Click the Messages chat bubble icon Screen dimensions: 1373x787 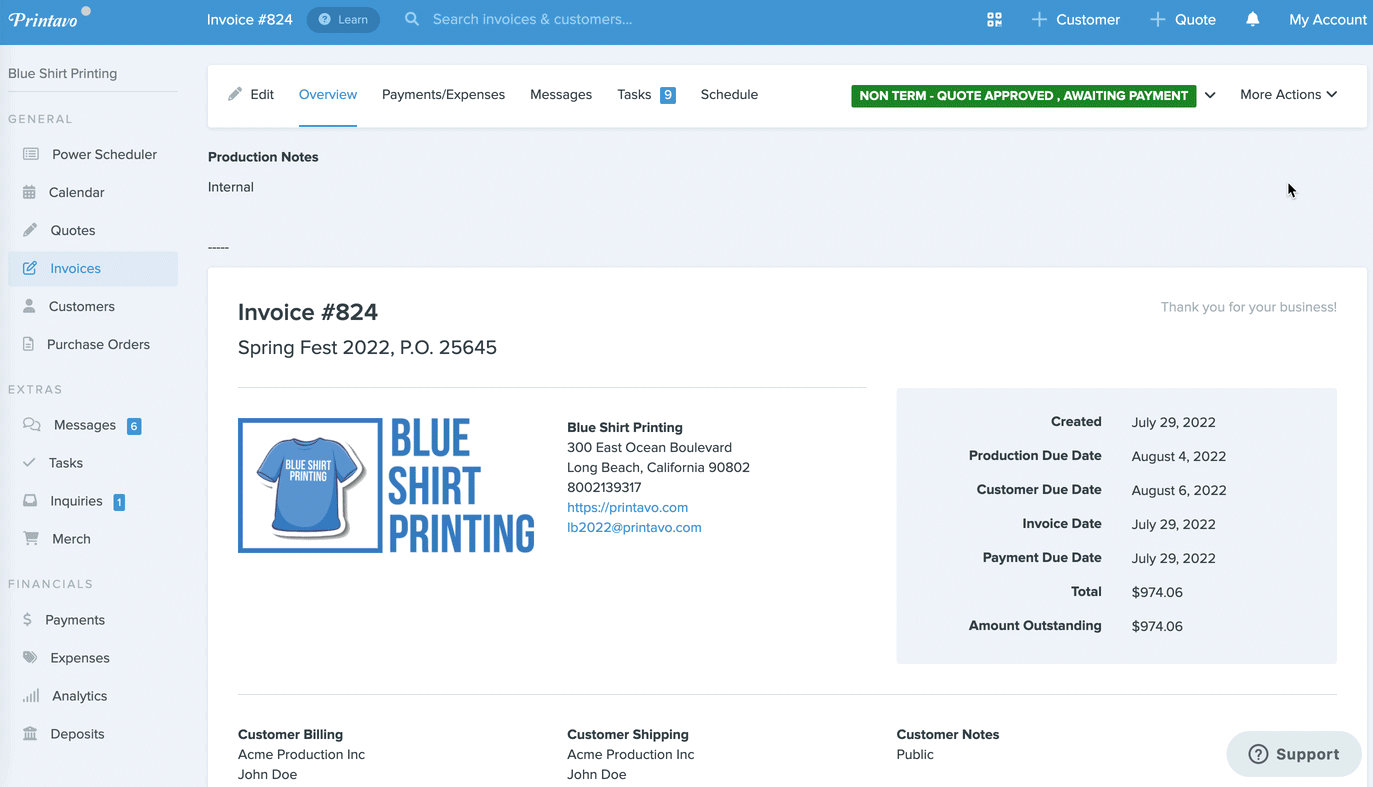(x=32, y=425)
